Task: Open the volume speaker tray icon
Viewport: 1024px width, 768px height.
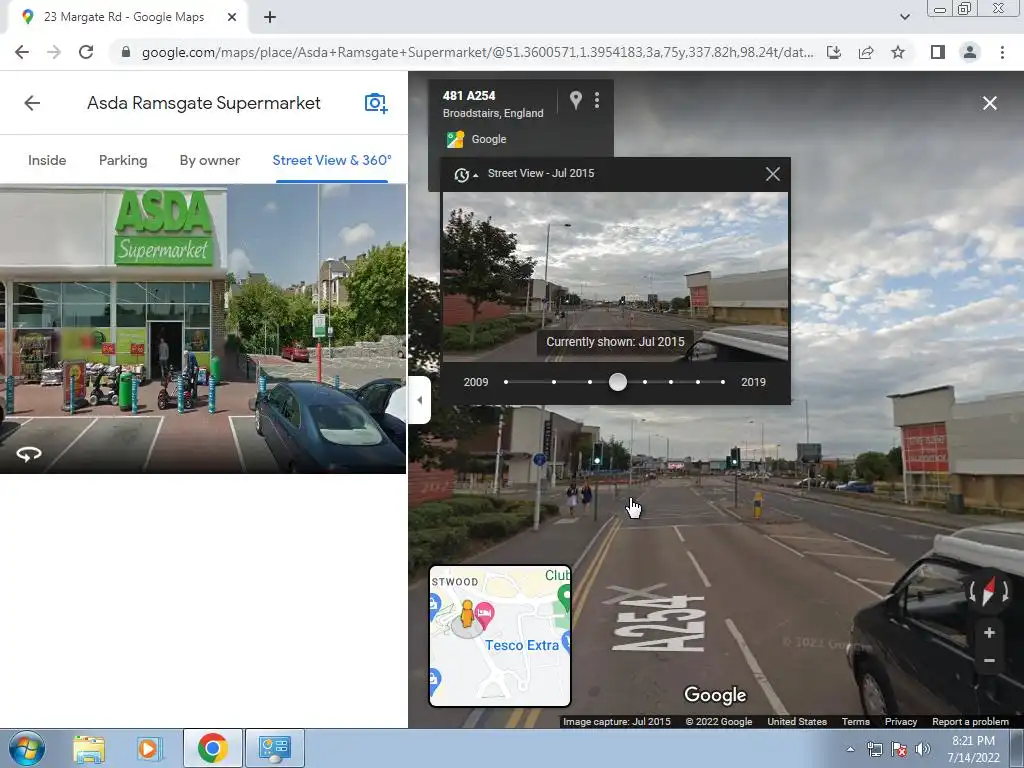Action: (923, 749)
